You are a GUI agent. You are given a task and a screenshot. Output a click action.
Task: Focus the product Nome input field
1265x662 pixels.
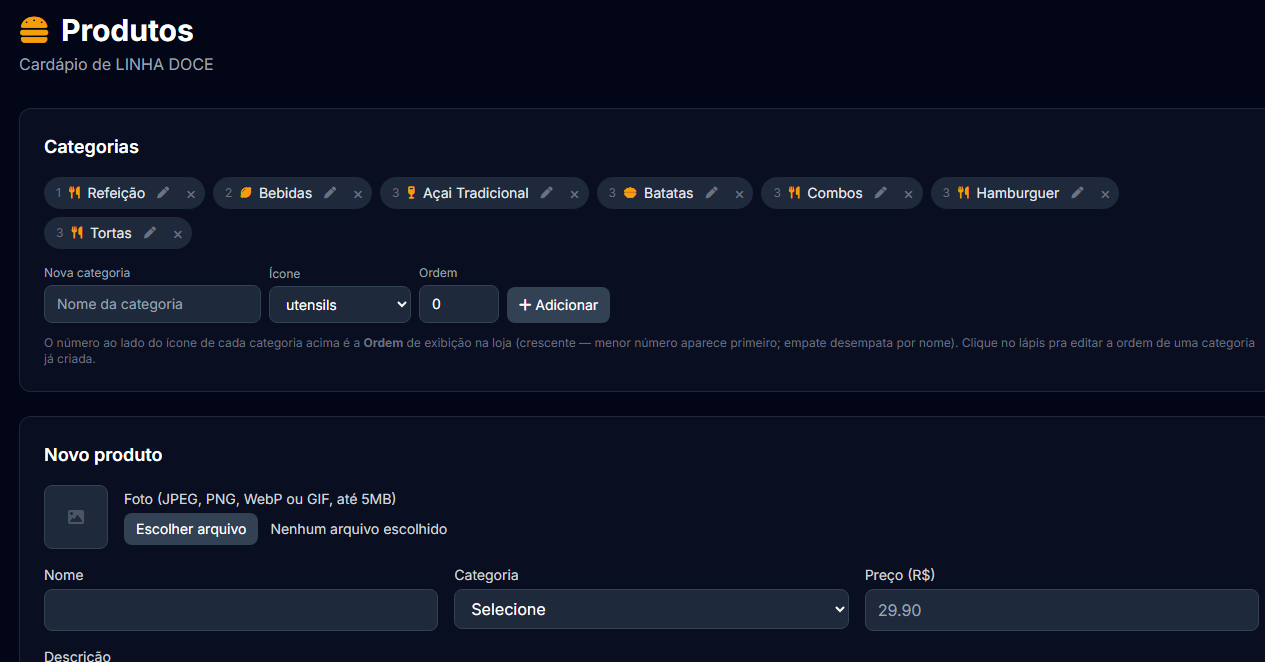point(241,610)
